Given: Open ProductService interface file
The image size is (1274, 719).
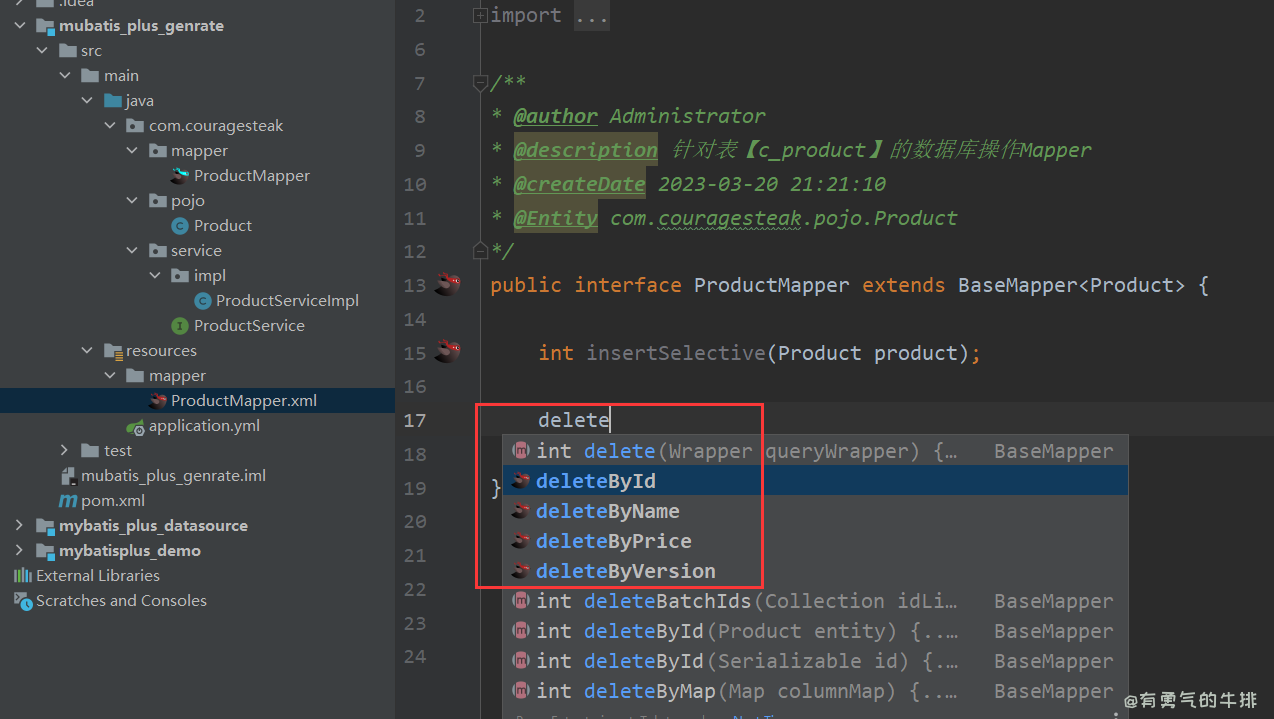Looking at the screenshot, I should coord(249,326).
